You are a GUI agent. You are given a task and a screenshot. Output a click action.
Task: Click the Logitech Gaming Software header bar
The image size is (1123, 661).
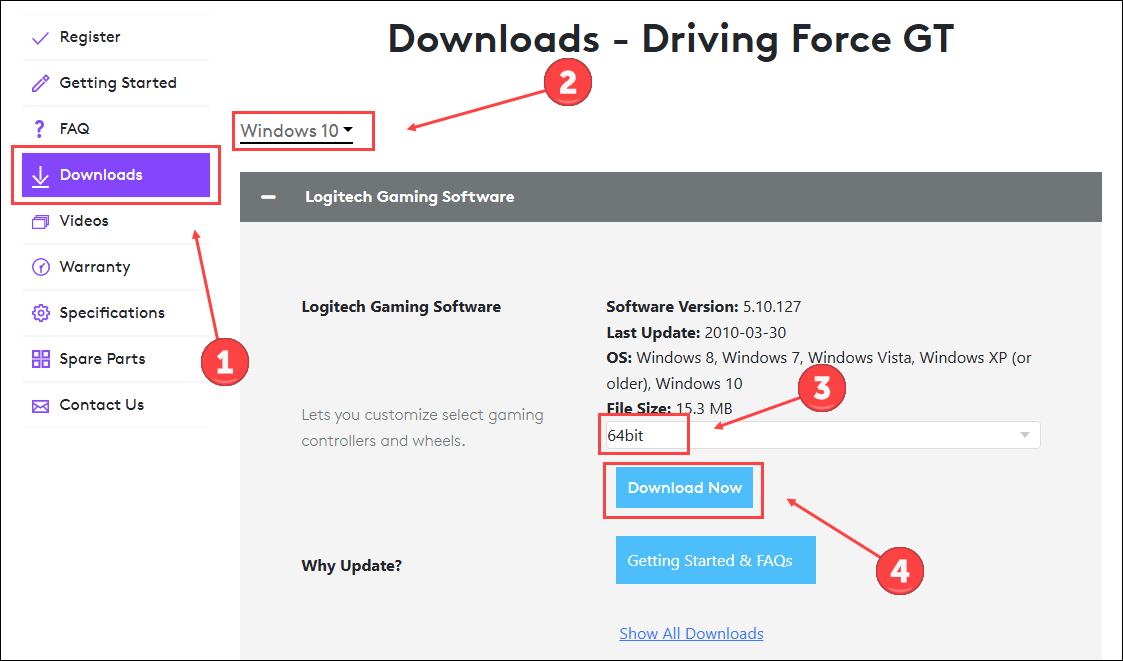point(670,197)
